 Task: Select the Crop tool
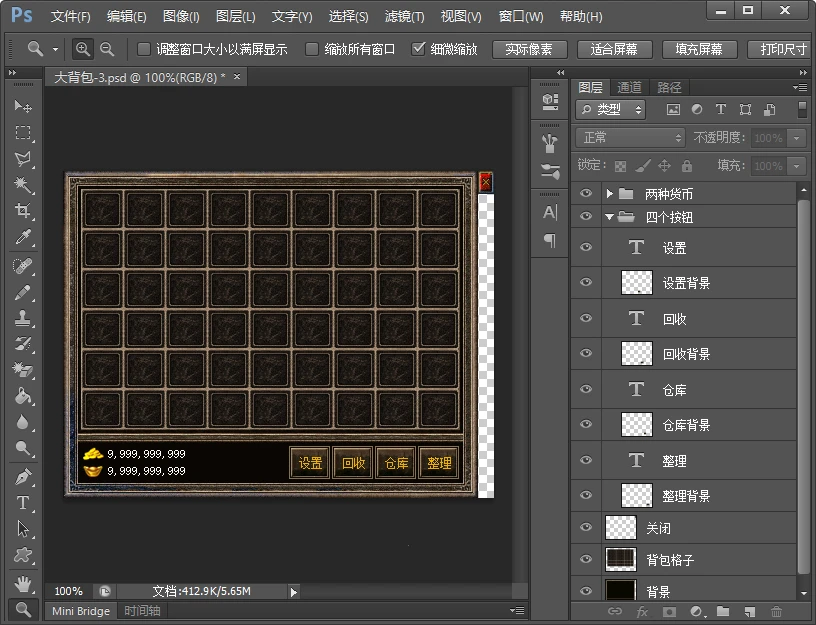[23, 210]
